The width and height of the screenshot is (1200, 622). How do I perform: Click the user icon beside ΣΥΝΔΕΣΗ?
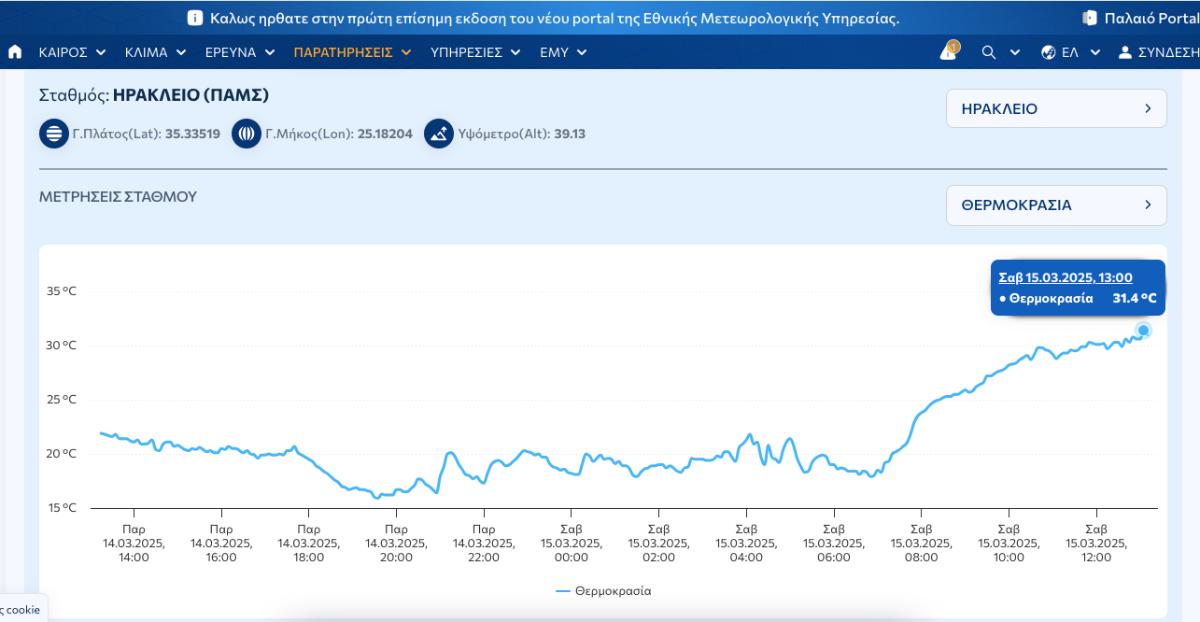[1125, 52]
